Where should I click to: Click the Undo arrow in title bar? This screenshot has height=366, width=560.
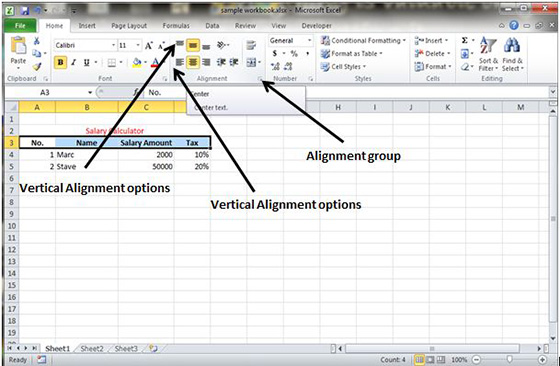coord(37,11)
